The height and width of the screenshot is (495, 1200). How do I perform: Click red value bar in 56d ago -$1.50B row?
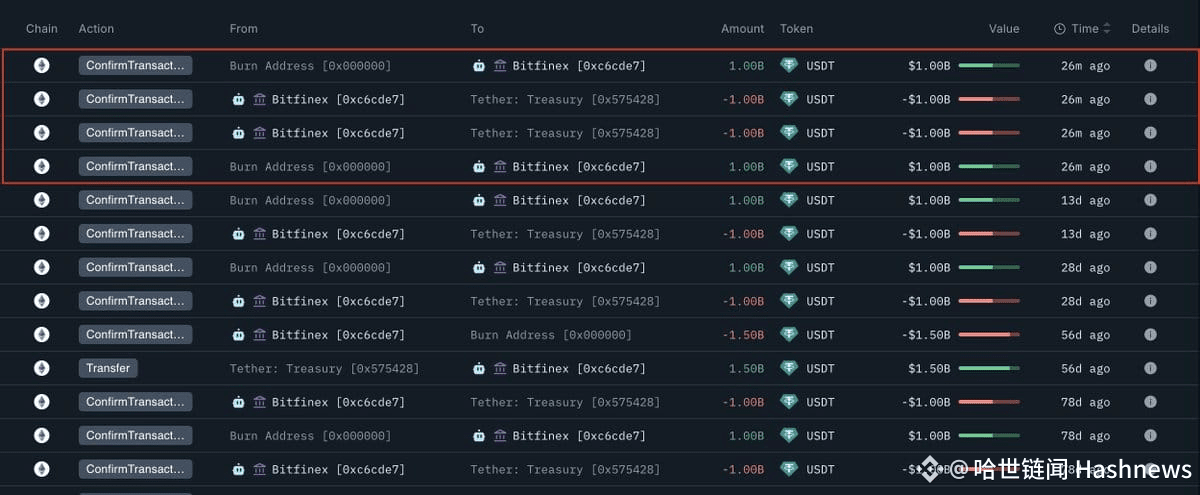[989, 335]
